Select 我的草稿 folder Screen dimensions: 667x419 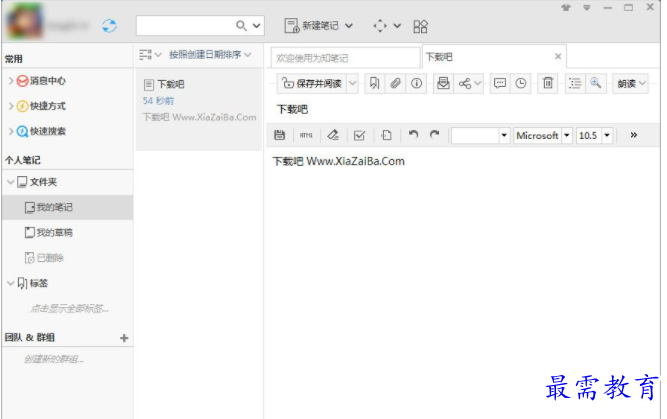pos(48,232)
